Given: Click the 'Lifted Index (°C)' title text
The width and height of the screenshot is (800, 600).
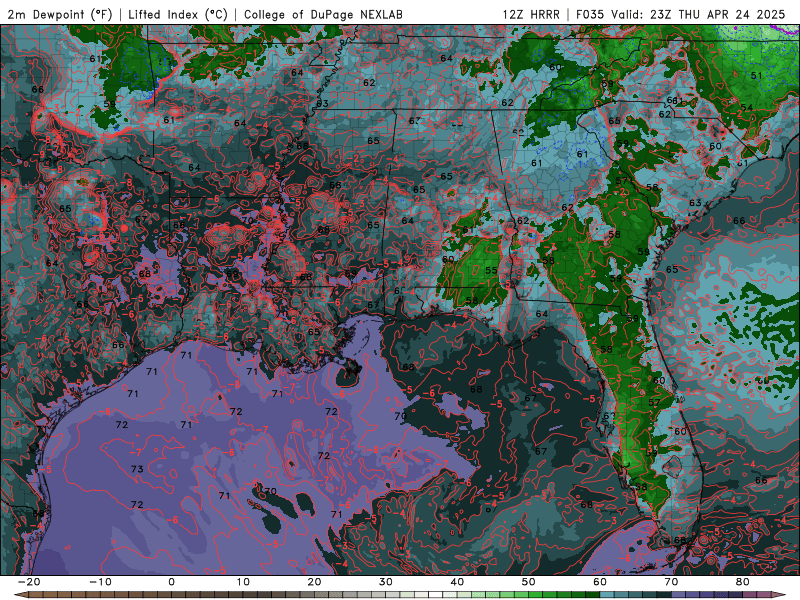Looking at the screenshot, I should 178,14.
